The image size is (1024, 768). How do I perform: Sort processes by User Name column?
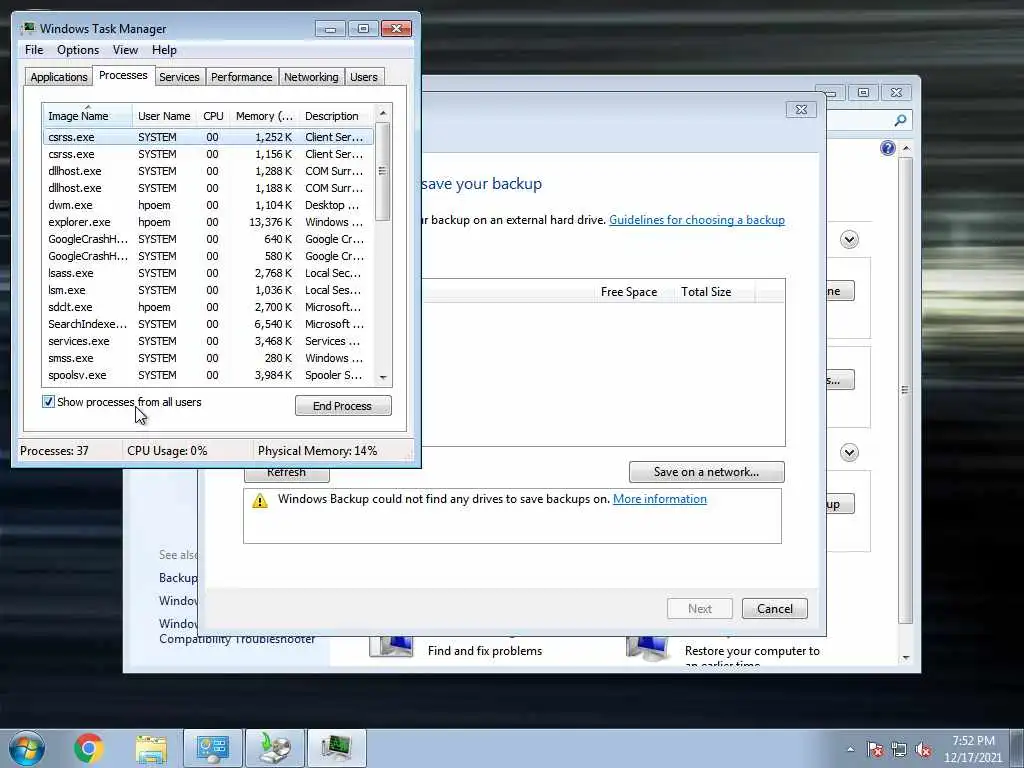tap(164, 116)
